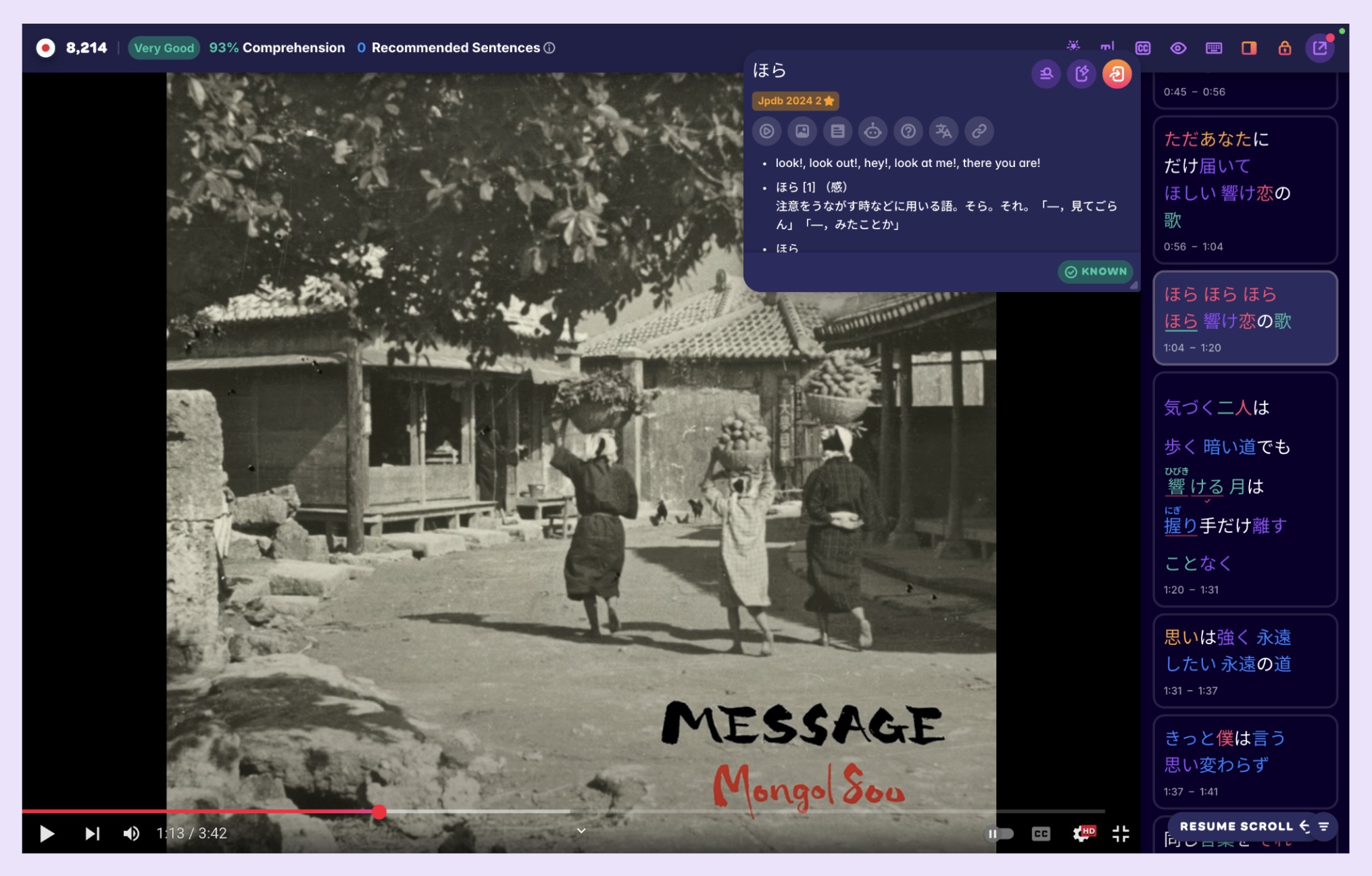1372x876 pixels.
Task: Click the help question-mark icon in the popup
Action: pos(908,131)
